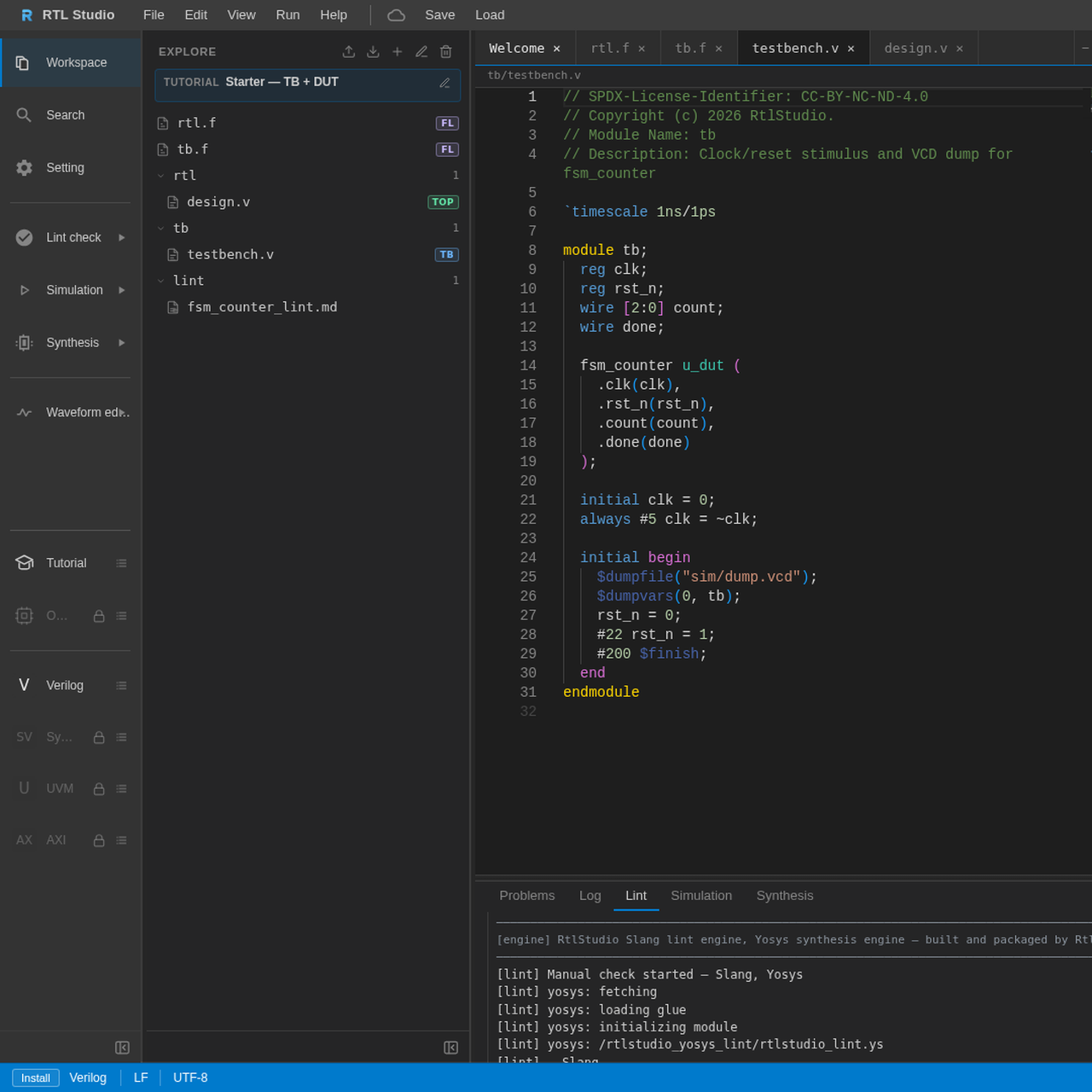
Task: Open the Tutorial graduation cap icon
Action: [x=24, y=563]
